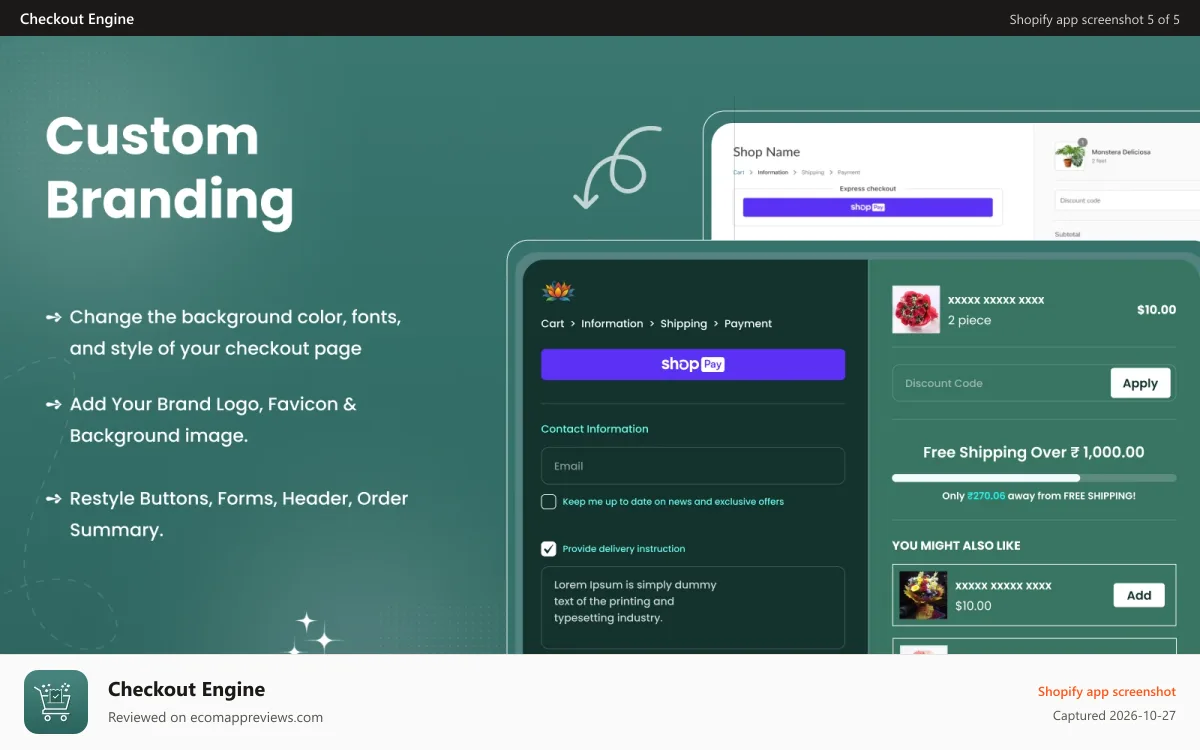Click the Custom Branding headline
1200x750 pixels.
point(170,168)
